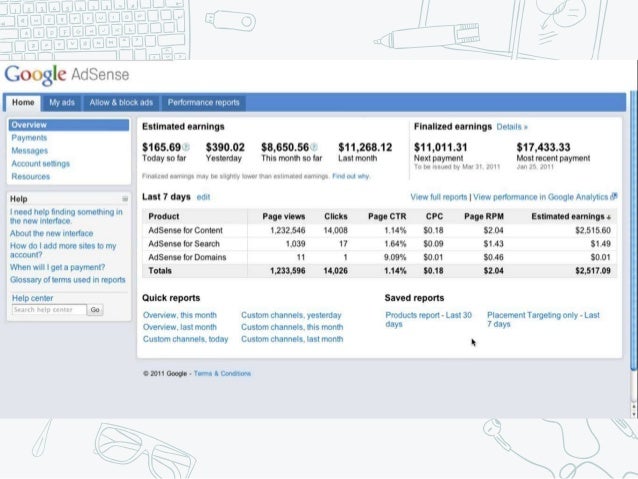Open Custom channels, this month report

pyautogui.click(x=292, y=327)
